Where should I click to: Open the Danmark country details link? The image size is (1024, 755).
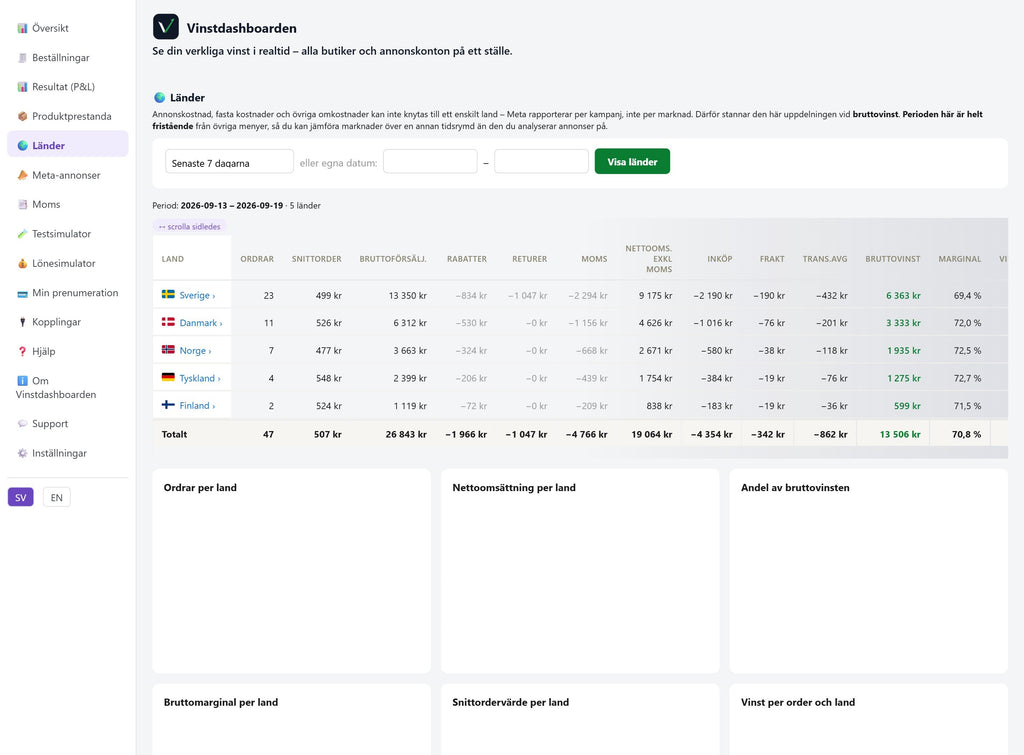(x=201, y=323)
